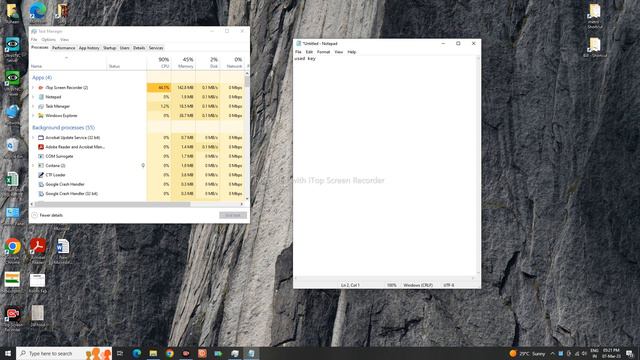
Task: Click End task button in Task Manager
Action: click(233, 215)
